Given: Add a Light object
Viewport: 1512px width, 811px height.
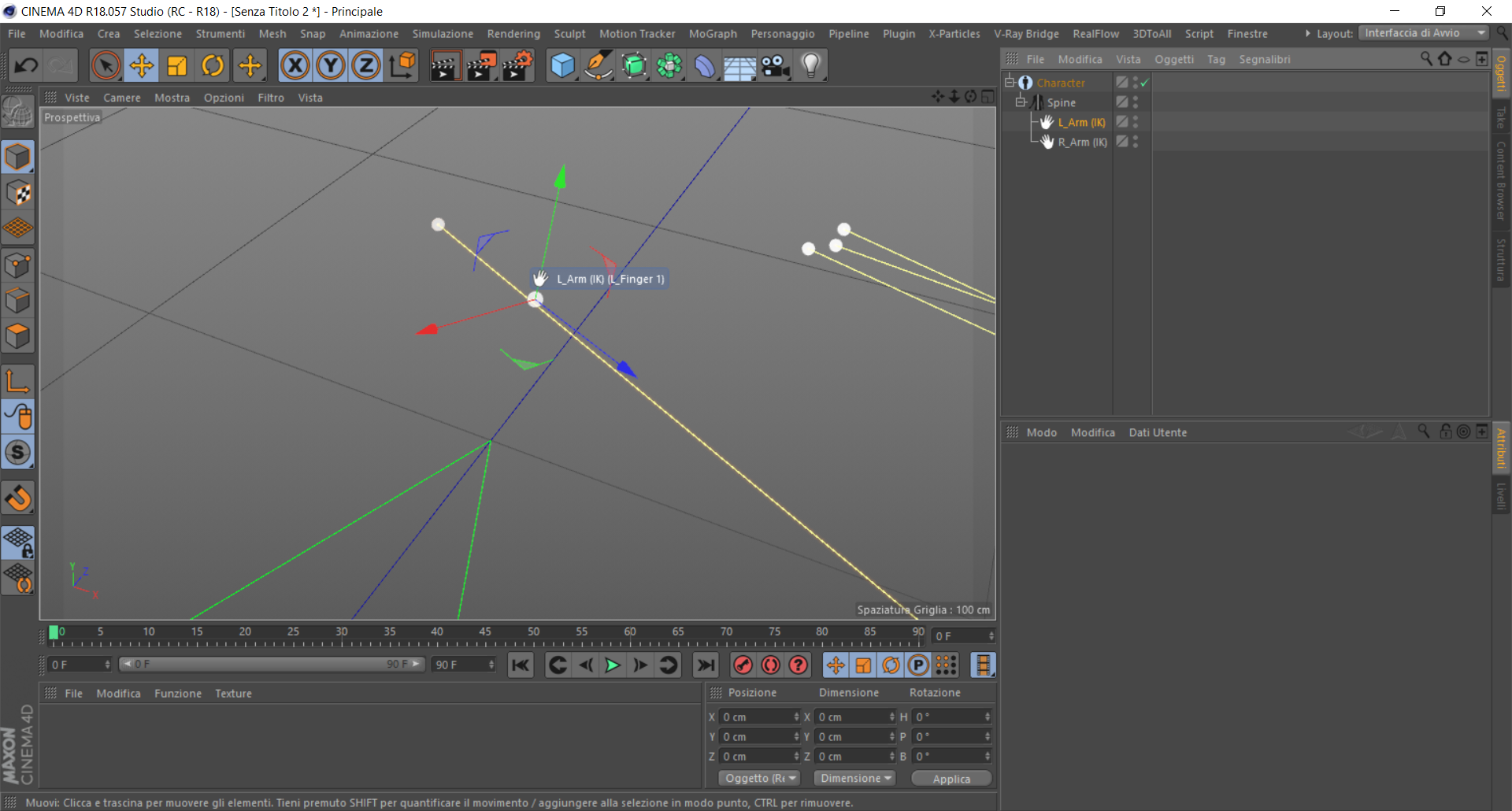Looking at the screenshot, I should [811, 65].
